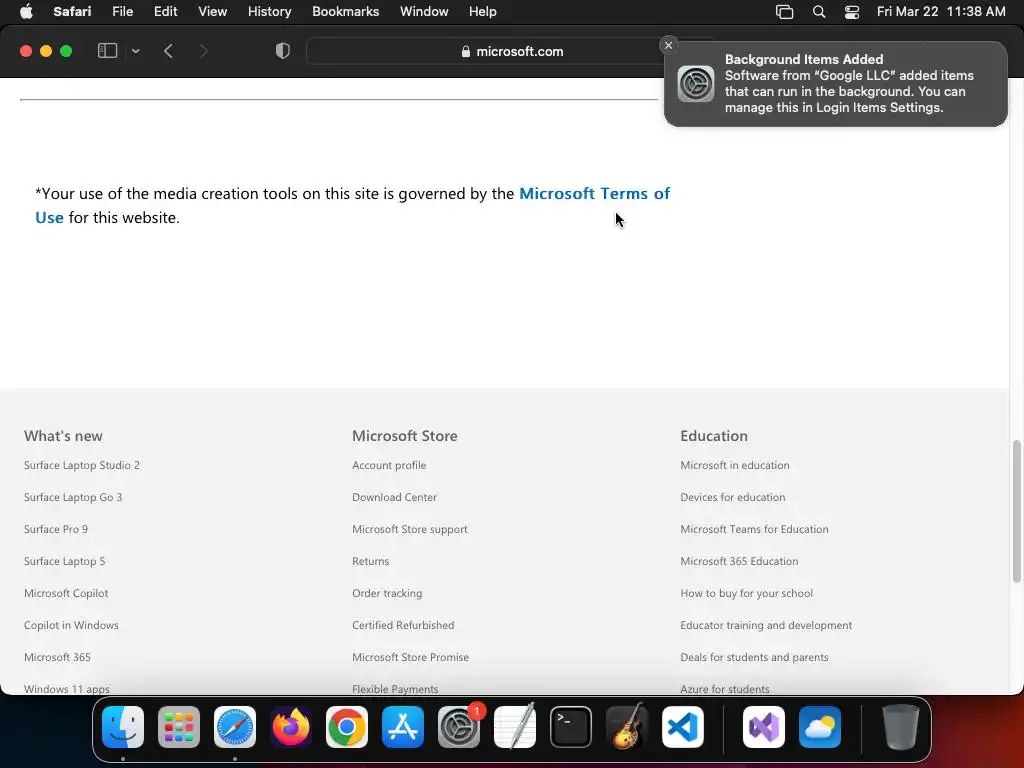Click the date and time in menu bar
This screenshot has width=1024, height=768.
(x=941, y=11)
